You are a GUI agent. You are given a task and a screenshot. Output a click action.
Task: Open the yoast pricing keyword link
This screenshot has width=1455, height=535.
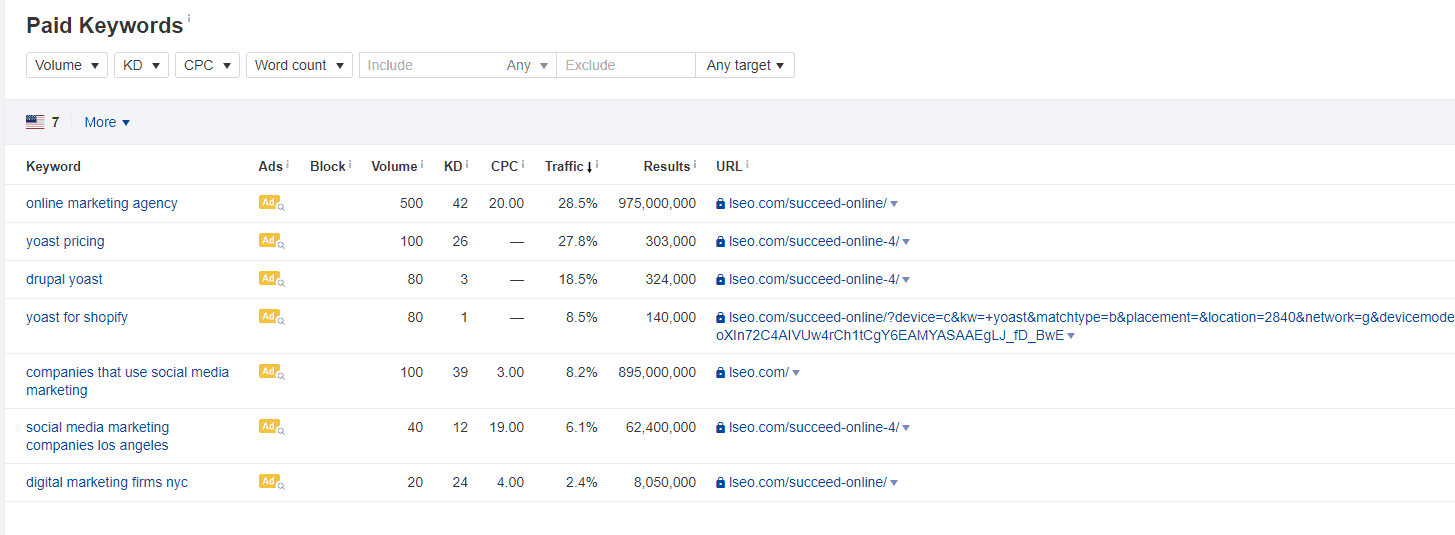point(65,241)
